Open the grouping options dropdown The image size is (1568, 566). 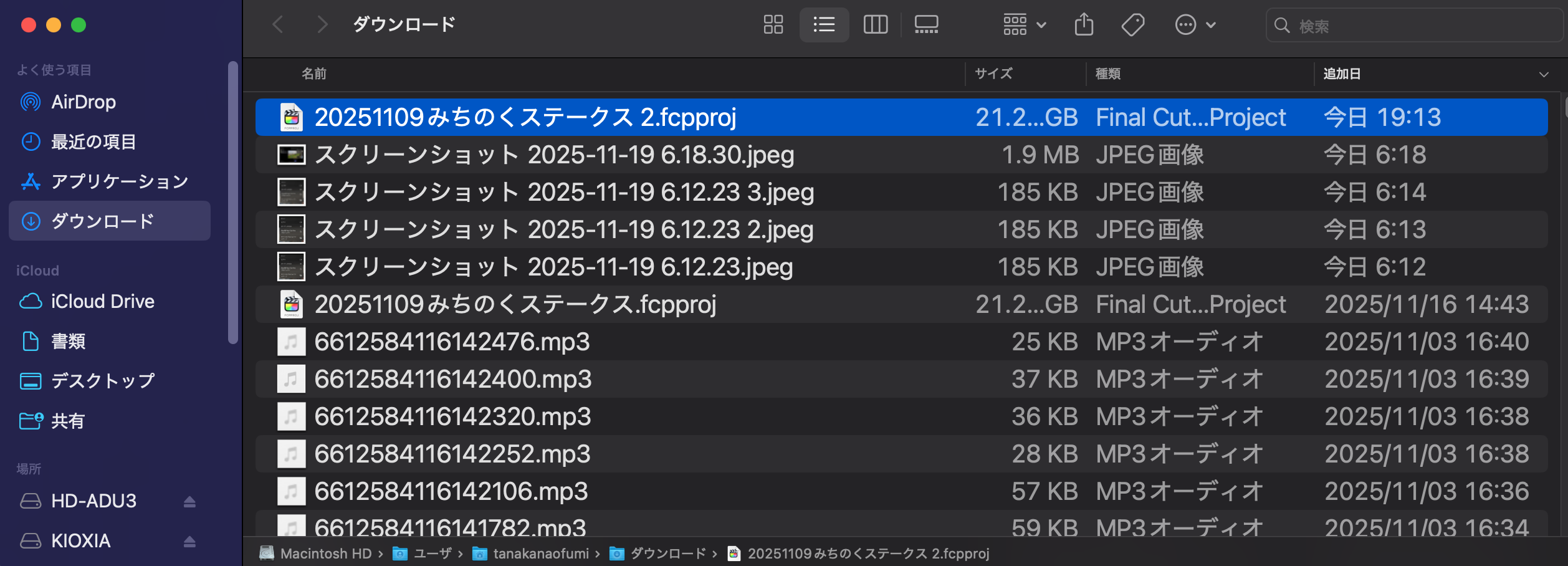tap(1024, 25)
